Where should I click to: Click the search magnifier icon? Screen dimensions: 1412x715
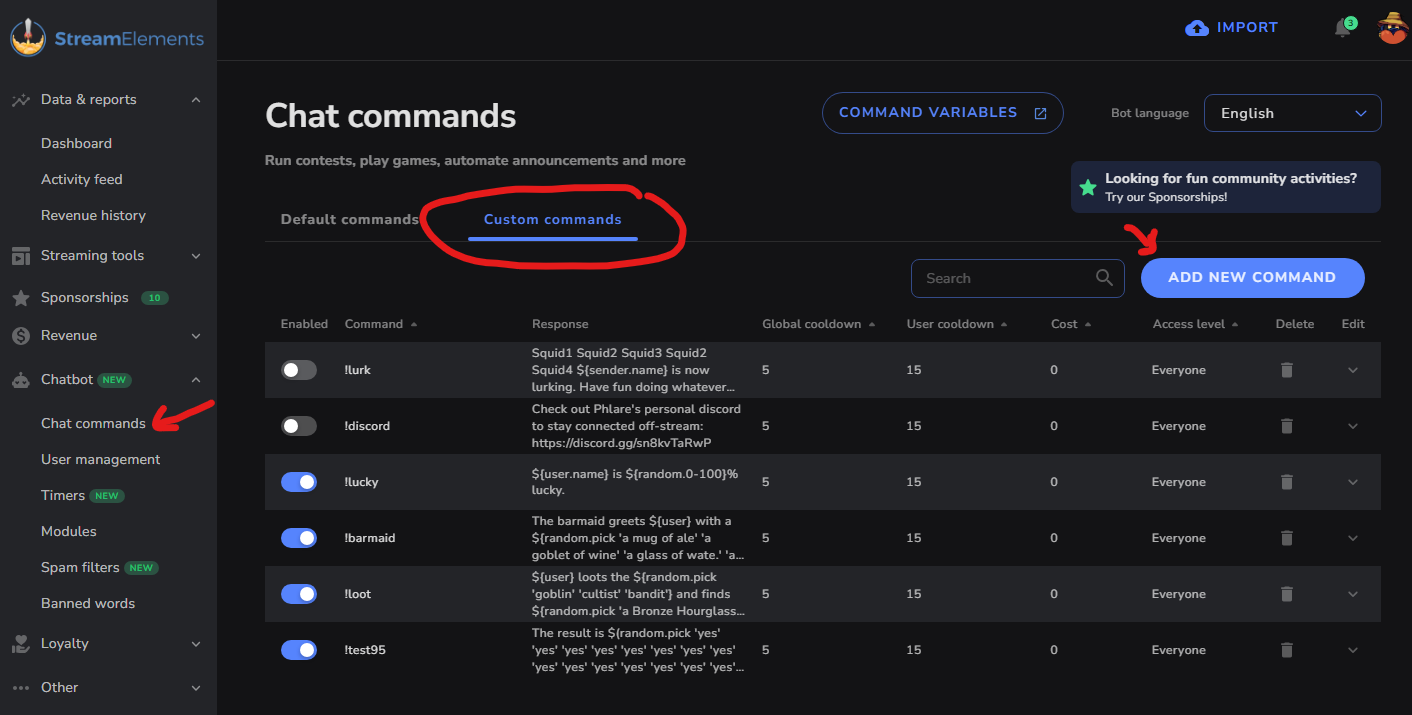1104,278
